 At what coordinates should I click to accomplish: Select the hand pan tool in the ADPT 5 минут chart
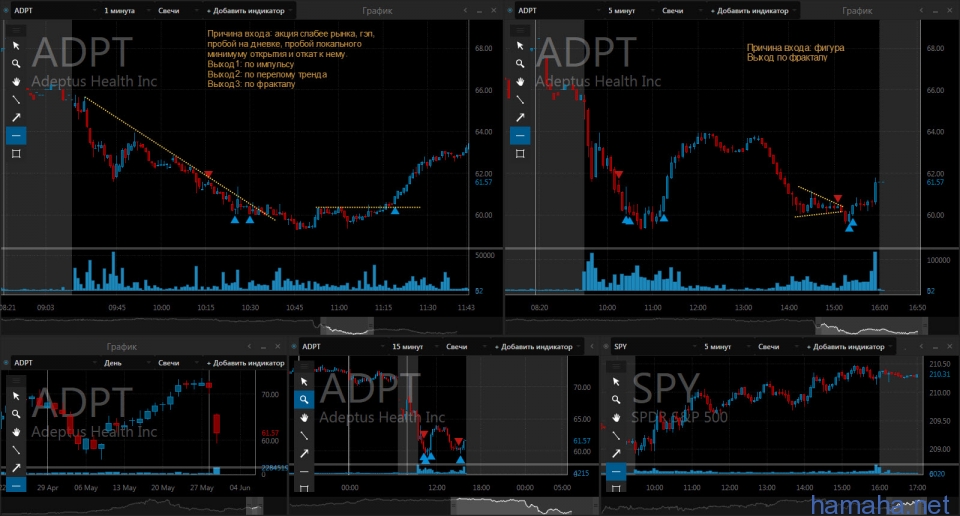(x=520, y=81)
